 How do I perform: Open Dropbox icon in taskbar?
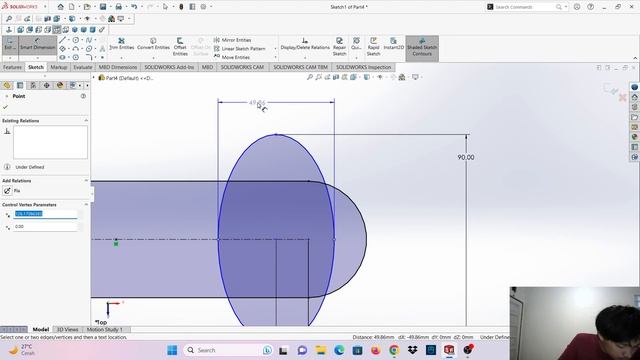pos(412,350)
